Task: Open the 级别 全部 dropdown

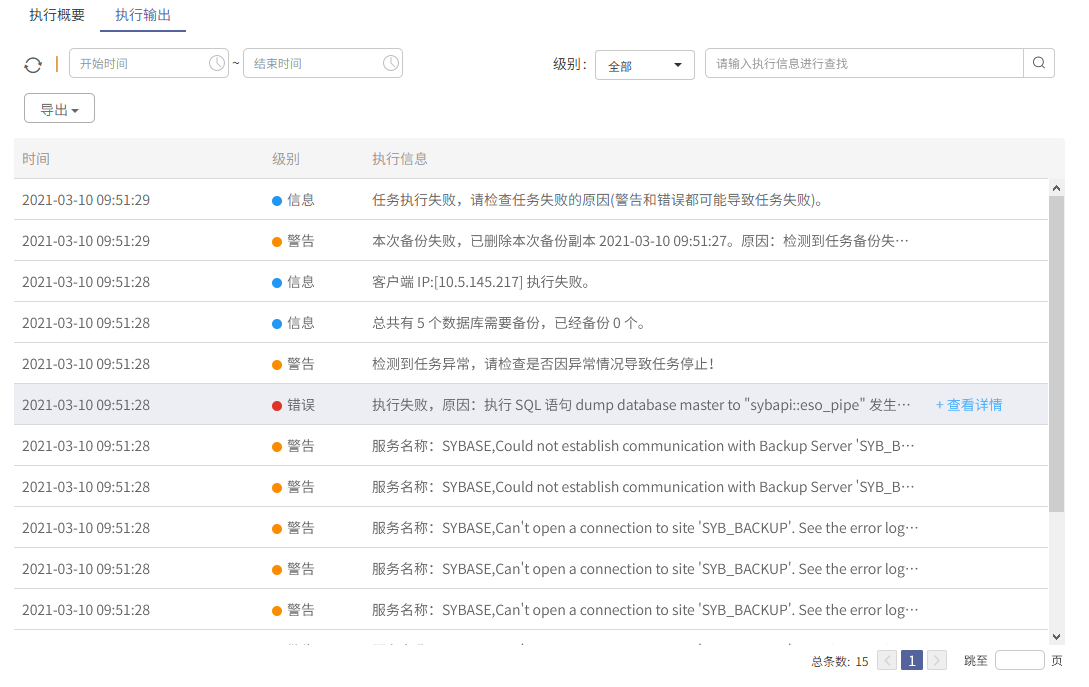Action: tap(645, 65)
